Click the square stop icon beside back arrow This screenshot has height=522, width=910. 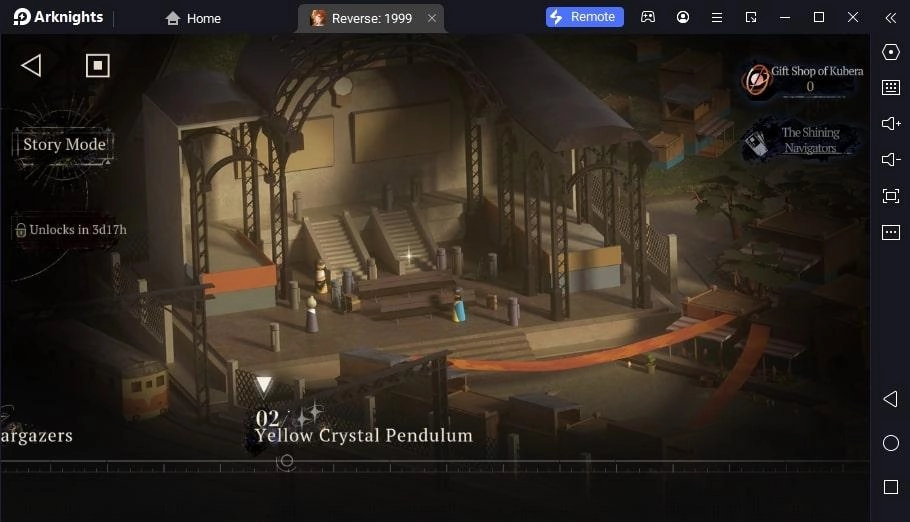(98, 66)
